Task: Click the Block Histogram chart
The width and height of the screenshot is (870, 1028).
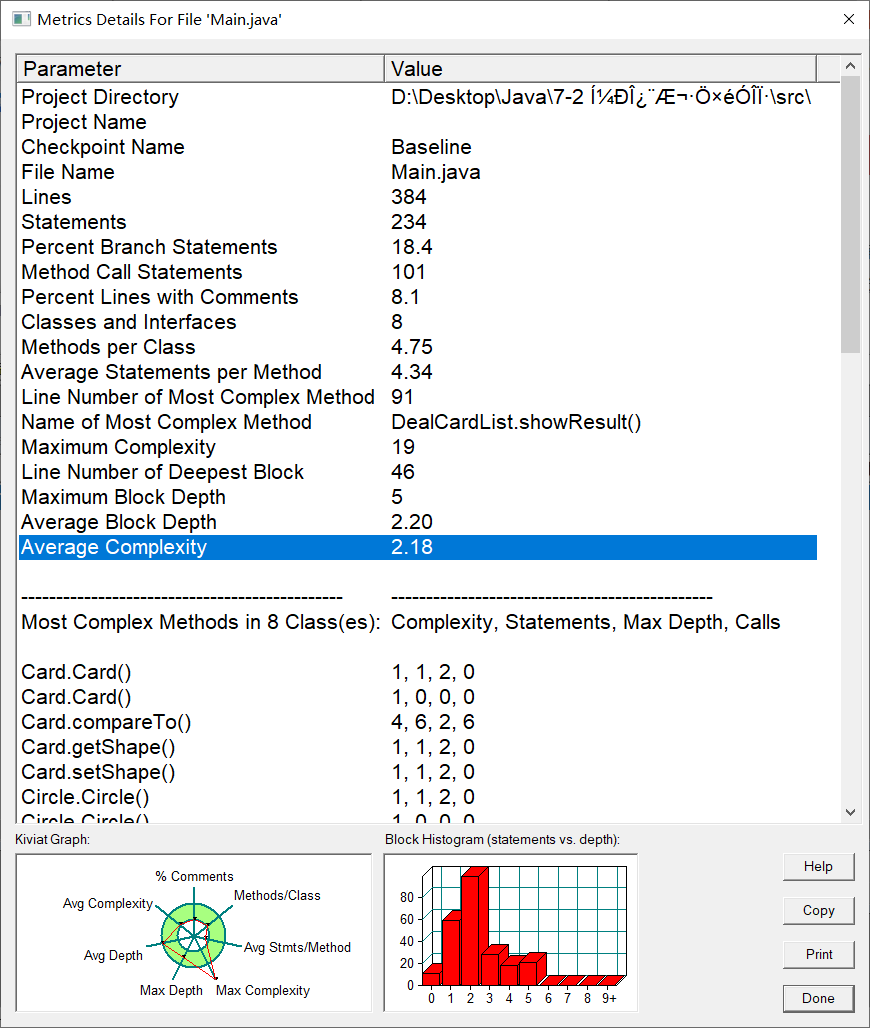Action: (x=511, y=933)
